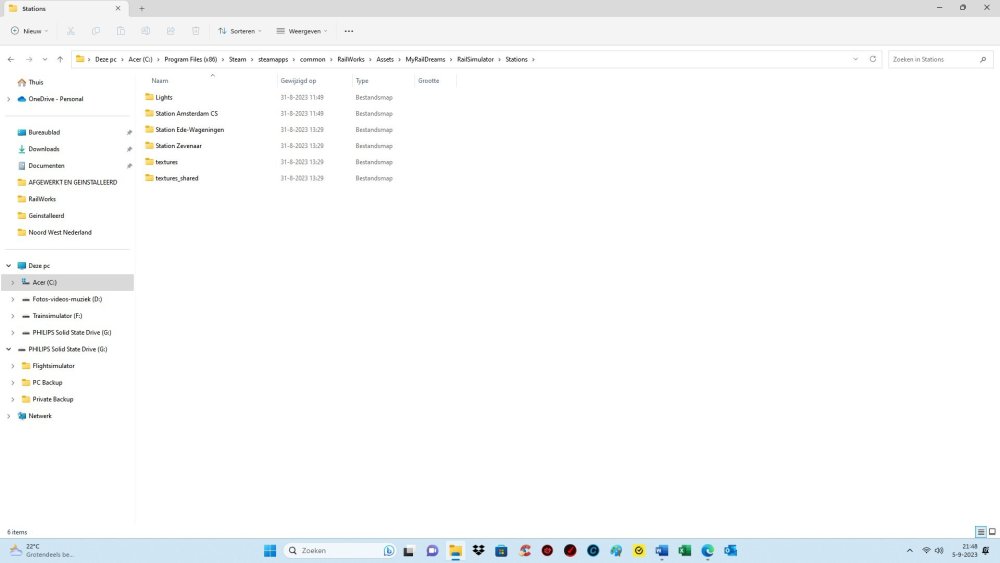
Task: Switch to details view at bottom right
Action: coord(980,532)
